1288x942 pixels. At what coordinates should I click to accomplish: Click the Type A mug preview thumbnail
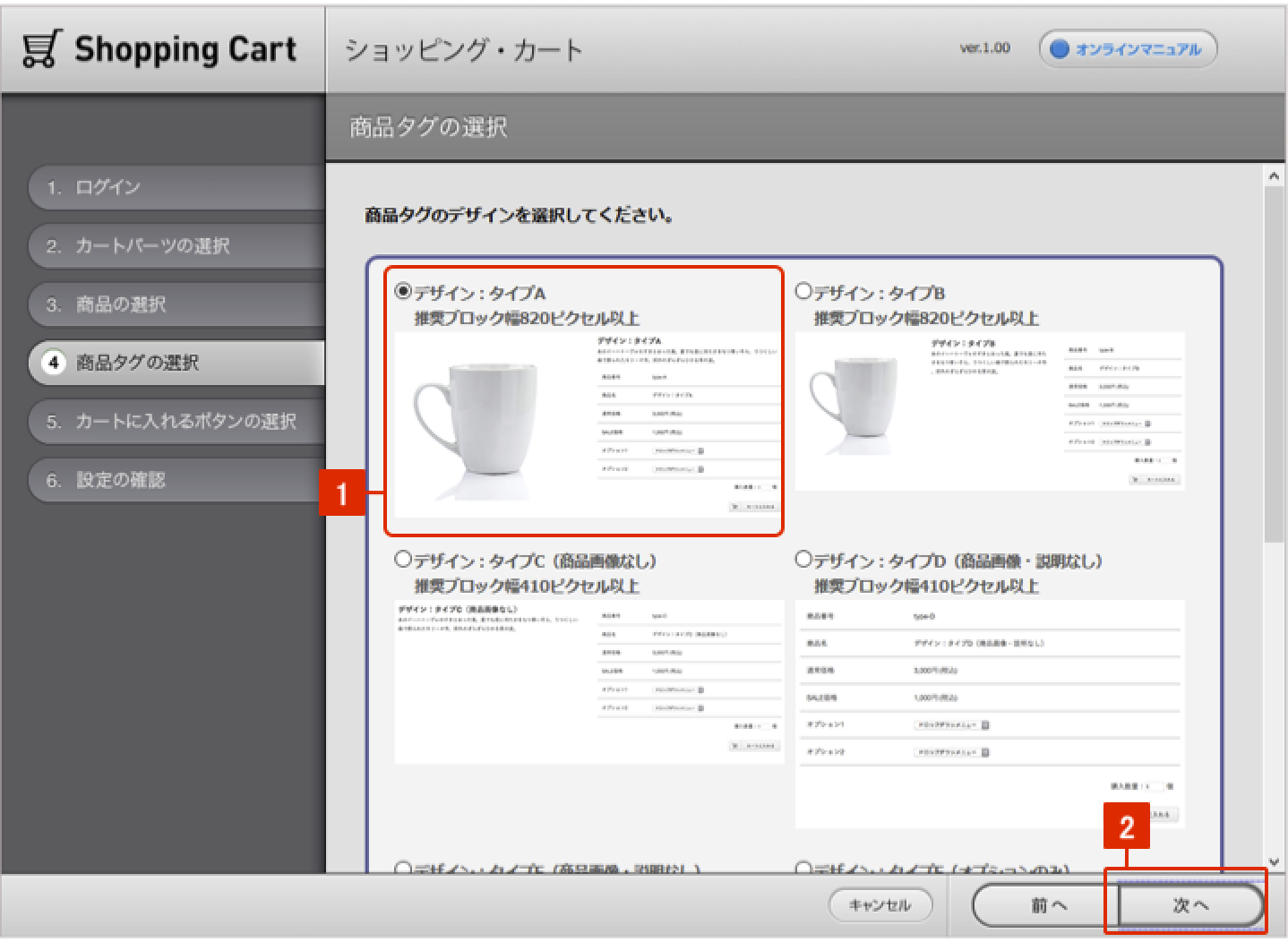pyautogui.click(x=588, y=424)
